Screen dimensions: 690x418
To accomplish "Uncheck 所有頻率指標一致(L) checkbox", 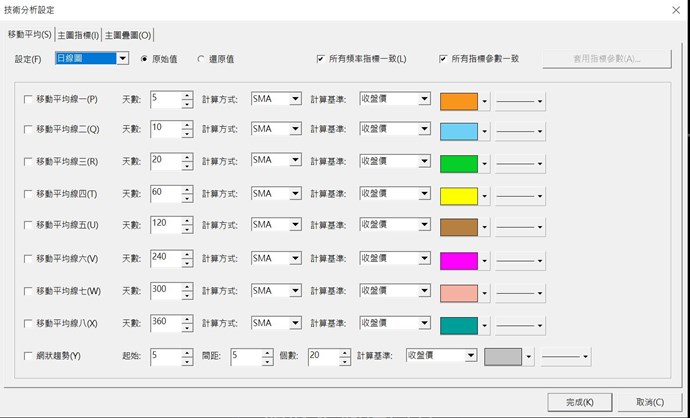I will click(x=321, y=59).
